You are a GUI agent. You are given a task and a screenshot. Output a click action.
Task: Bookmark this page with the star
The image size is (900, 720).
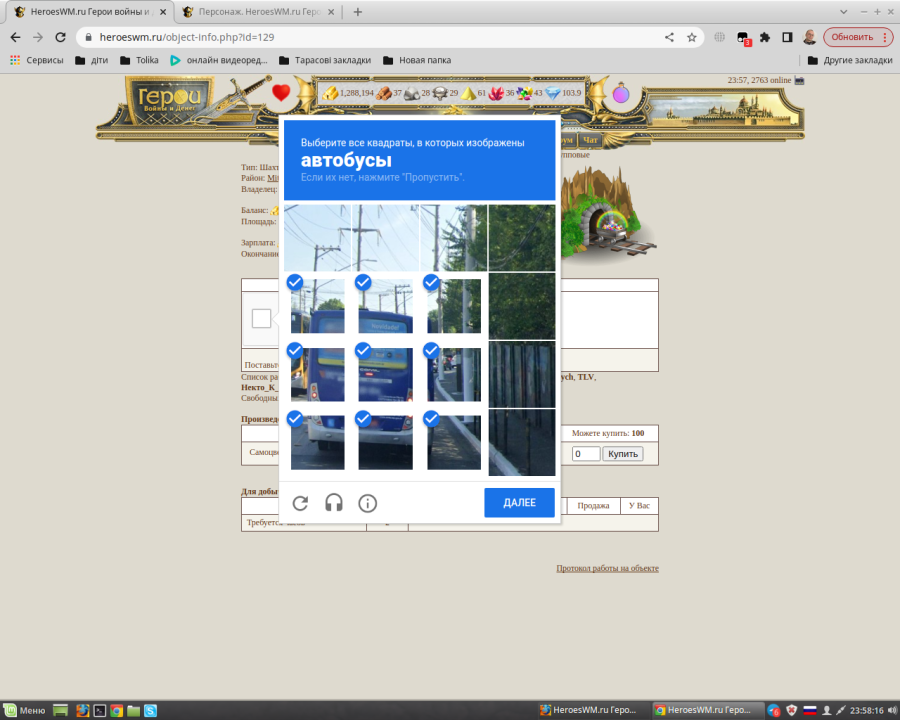pyautogui.click(x=692, y=37)
